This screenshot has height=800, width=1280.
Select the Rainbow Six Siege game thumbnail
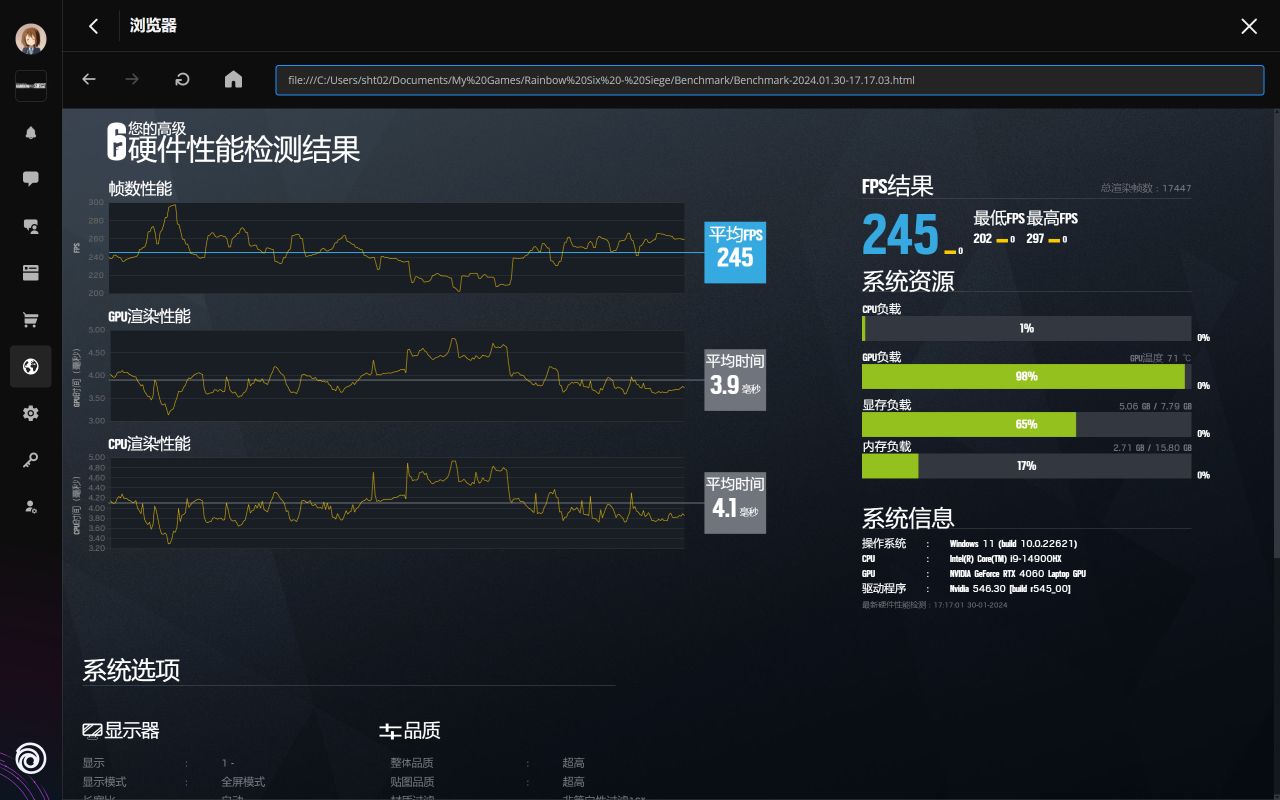(31, 86)
